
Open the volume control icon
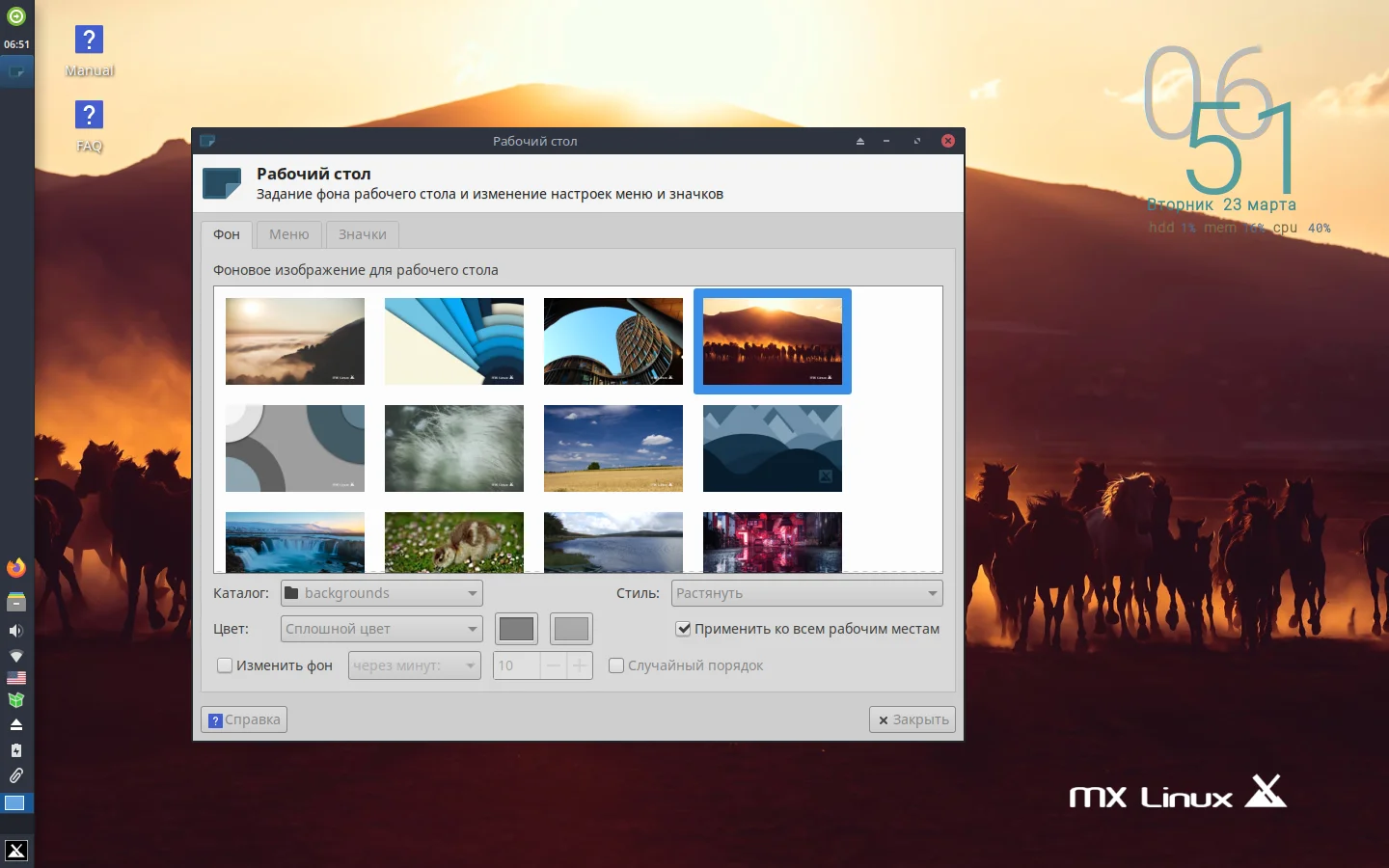15,630
